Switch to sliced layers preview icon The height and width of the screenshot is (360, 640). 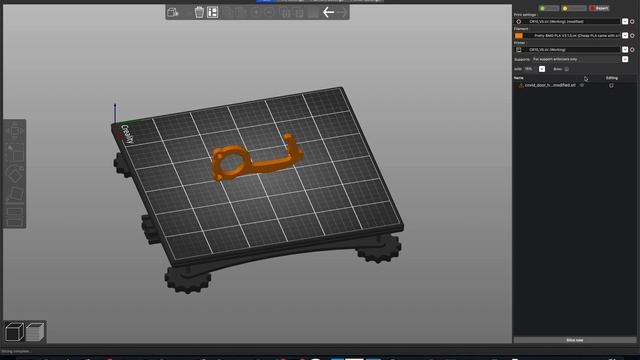(35, 331)
